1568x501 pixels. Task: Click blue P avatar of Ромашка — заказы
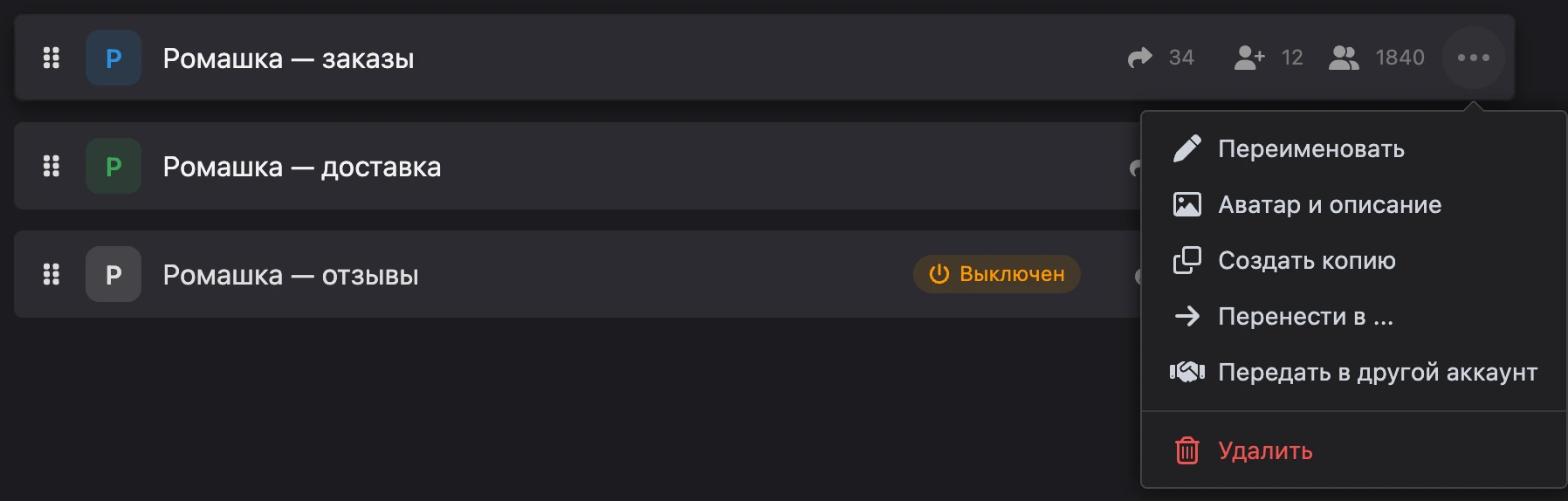point(113,58)
